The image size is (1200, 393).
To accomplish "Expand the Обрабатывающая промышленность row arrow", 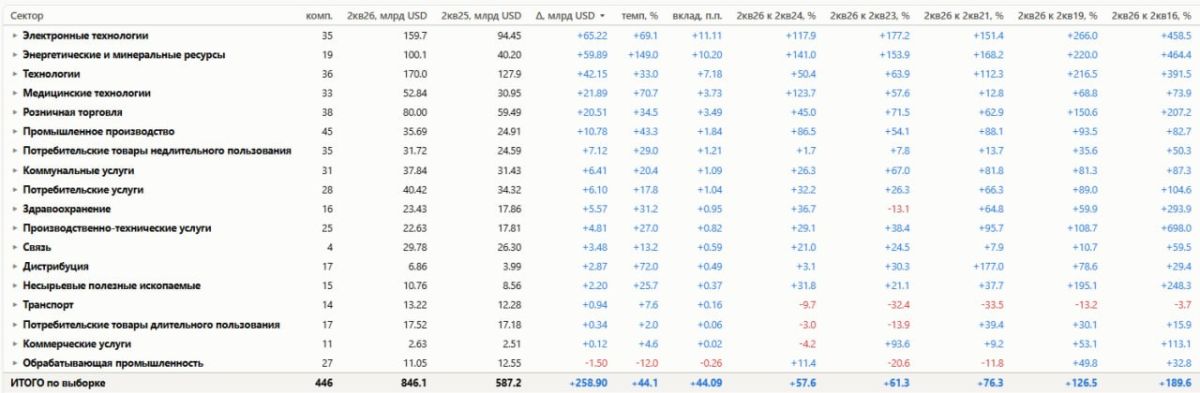I will coord(15,363).
